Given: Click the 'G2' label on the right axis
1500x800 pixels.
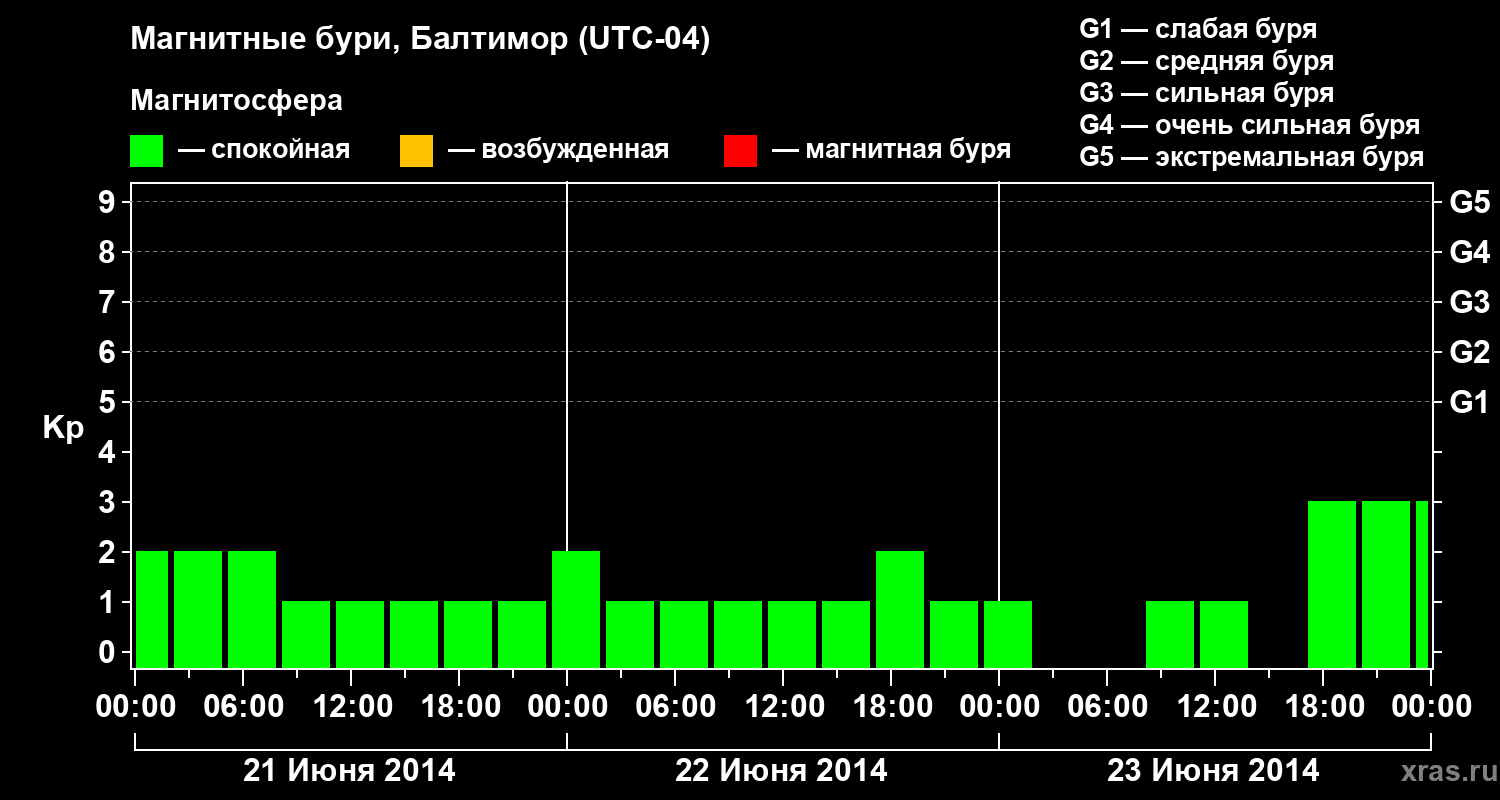Looking at the screenshot, I should [1469, 353].
